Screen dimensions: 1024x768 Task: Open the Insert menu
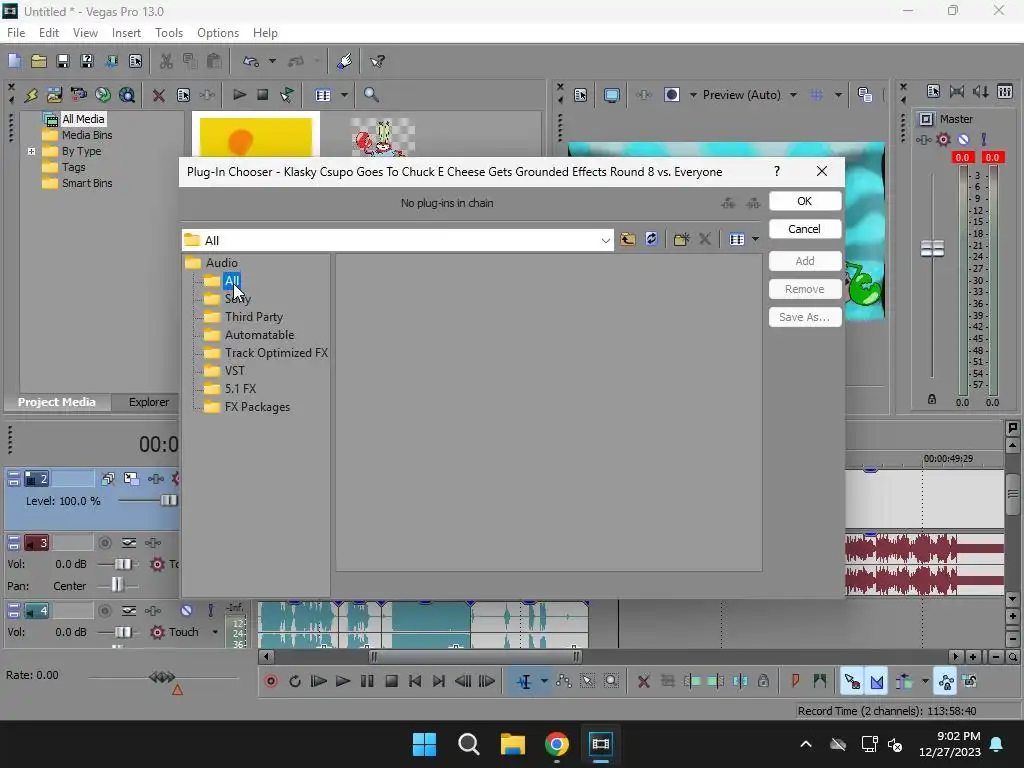tap(126, 33)
